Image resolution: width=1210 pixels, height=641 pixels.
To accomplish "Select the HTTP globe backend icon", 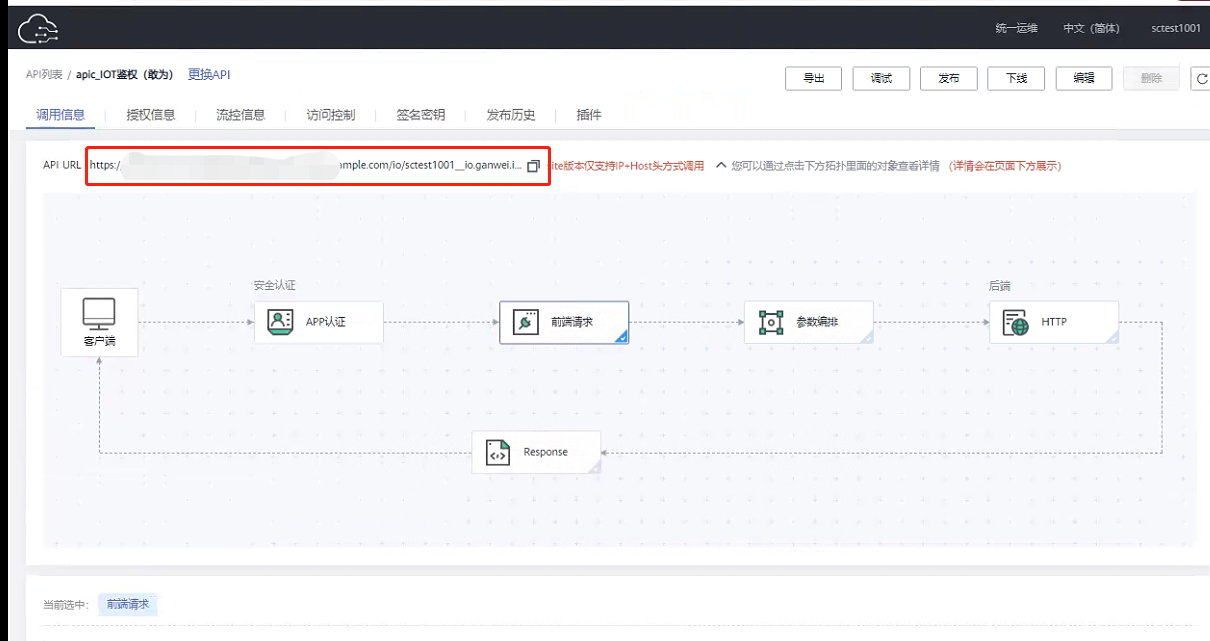I will coord(1016,322).
